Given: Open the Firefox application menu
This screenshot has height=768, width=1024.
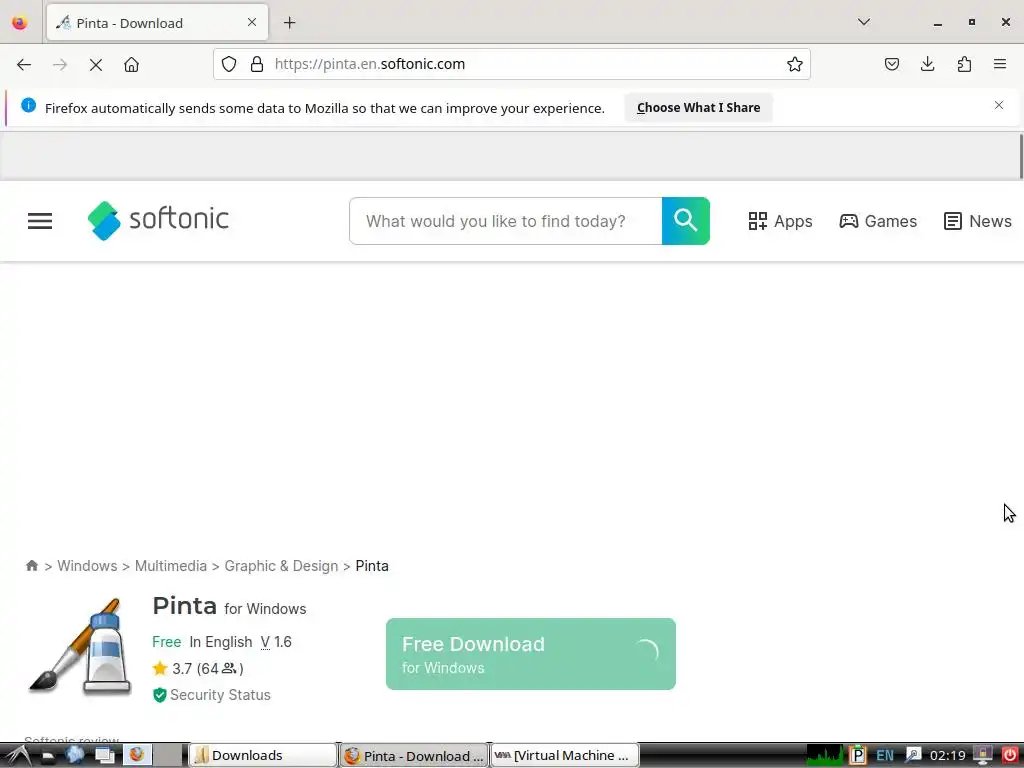Looking at the screenshot, I should (x=1000, y=64).
